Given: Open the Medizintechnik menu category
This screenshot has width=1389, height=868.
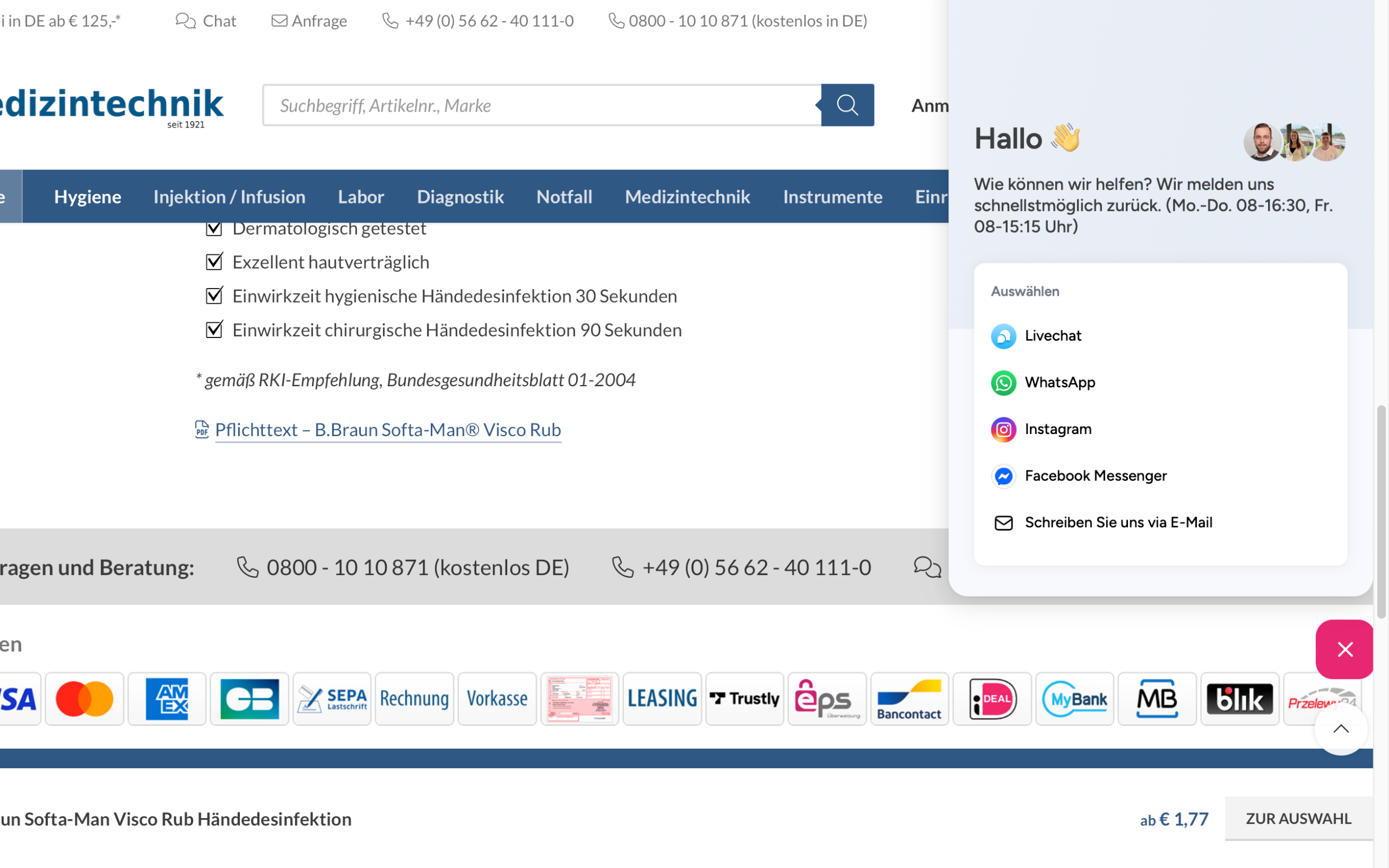Looking at the screenshot, I should 687,196.
